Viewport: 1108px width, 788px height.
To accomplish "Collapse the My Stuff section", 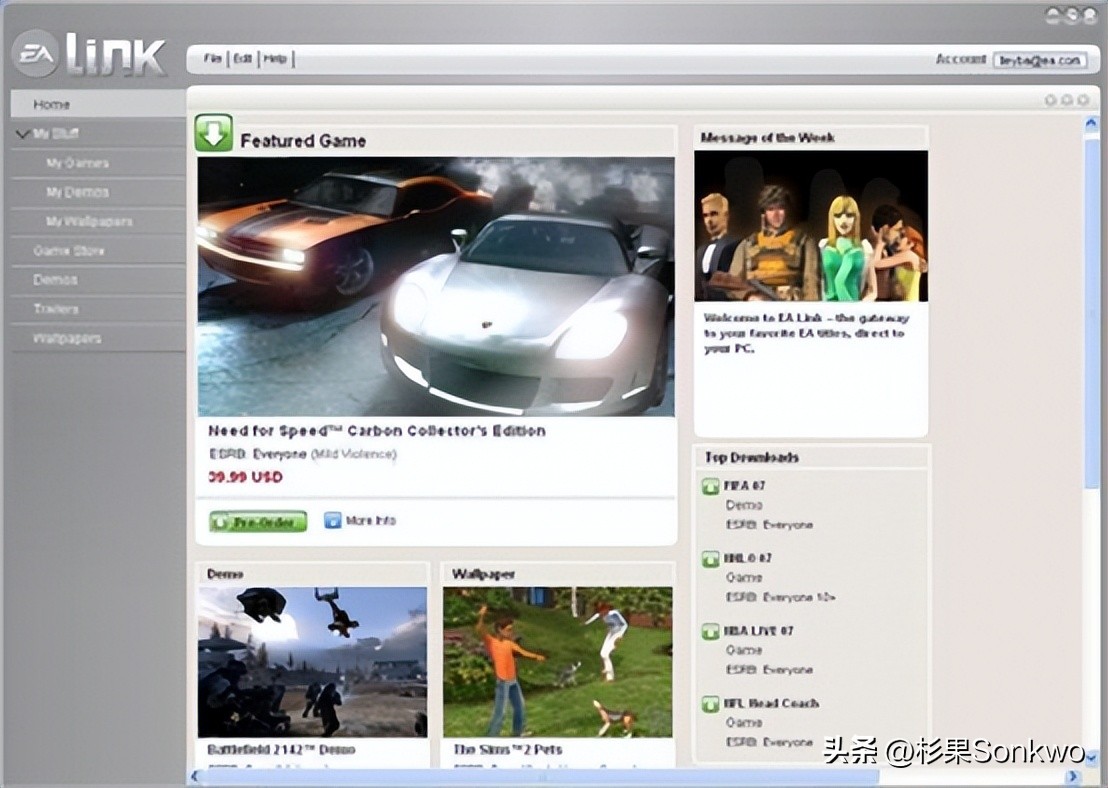I will tap(23, 134).
